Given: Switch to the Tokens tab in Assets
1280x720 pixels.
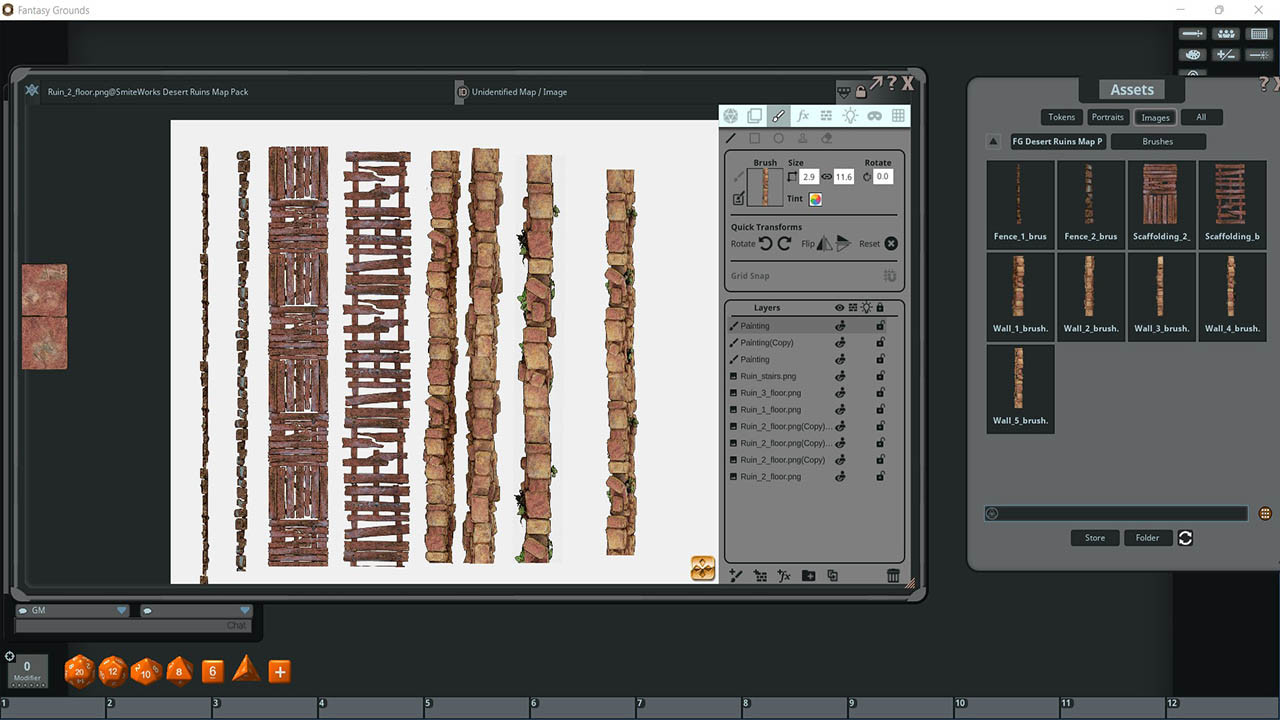Looking at the screenshot, I should coord(1061,117).
